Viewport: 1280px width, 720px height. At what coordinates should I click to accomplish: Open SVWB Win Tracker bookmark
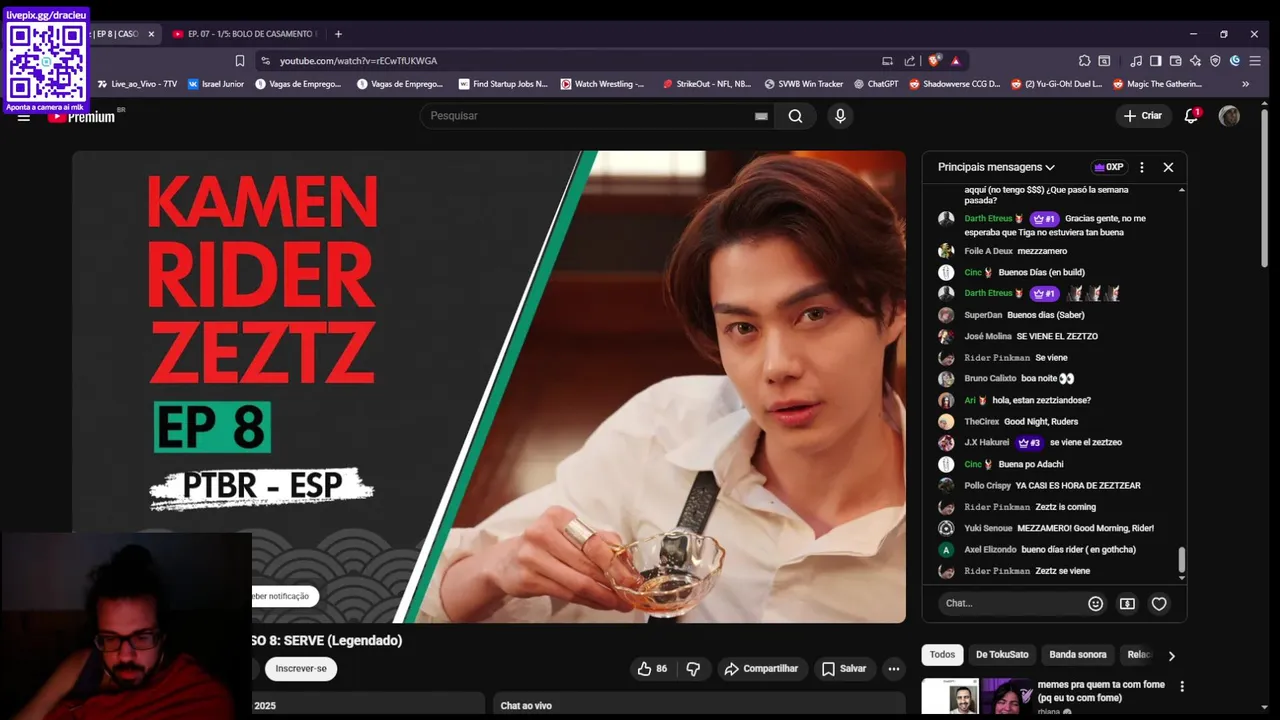coord(804,84)
